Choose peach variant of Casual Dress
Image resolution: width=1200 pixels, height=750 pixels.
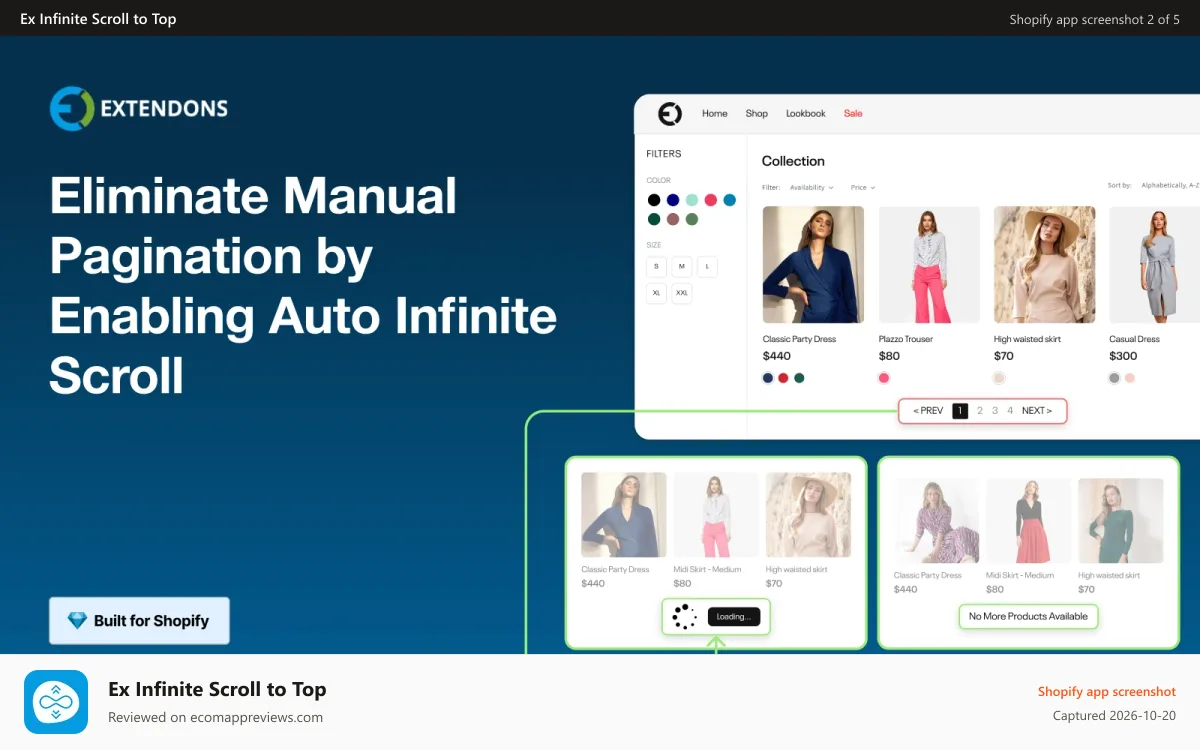pyautogui.click(x=1130, y=378)
